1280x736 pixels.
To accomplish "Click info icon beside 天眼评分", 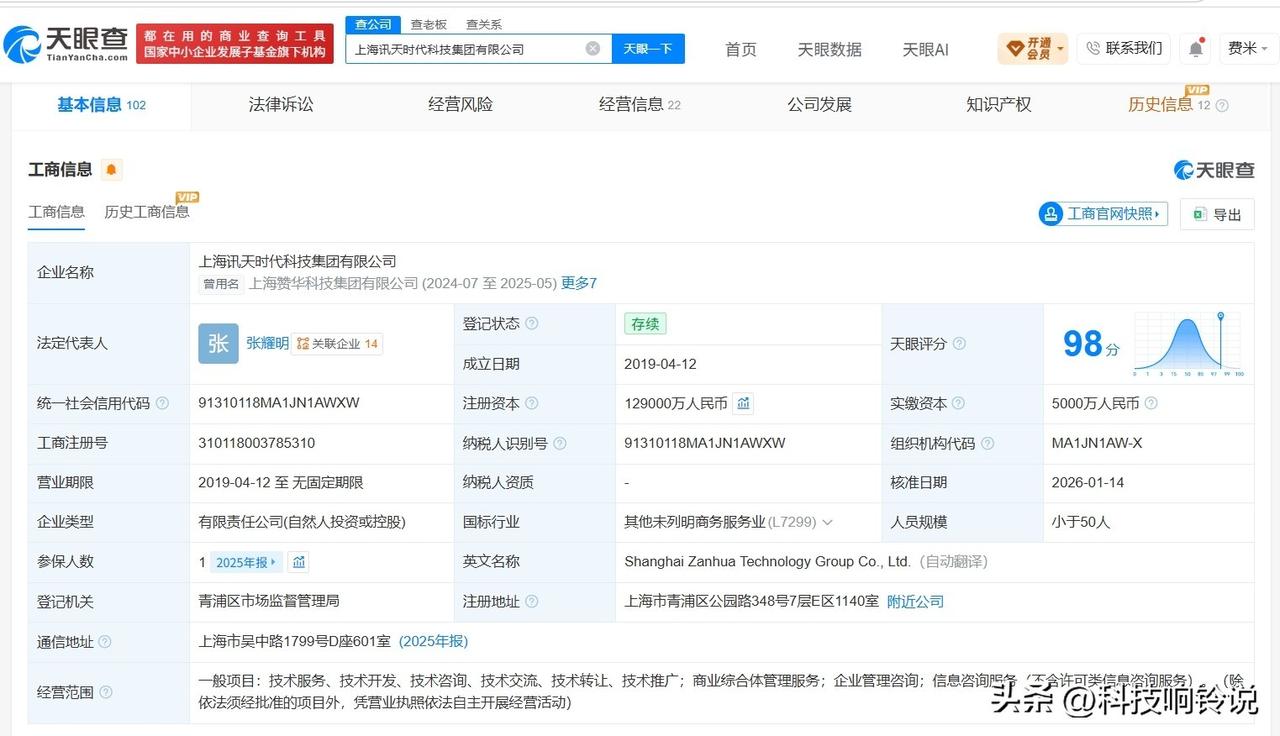I will [959, 343].
